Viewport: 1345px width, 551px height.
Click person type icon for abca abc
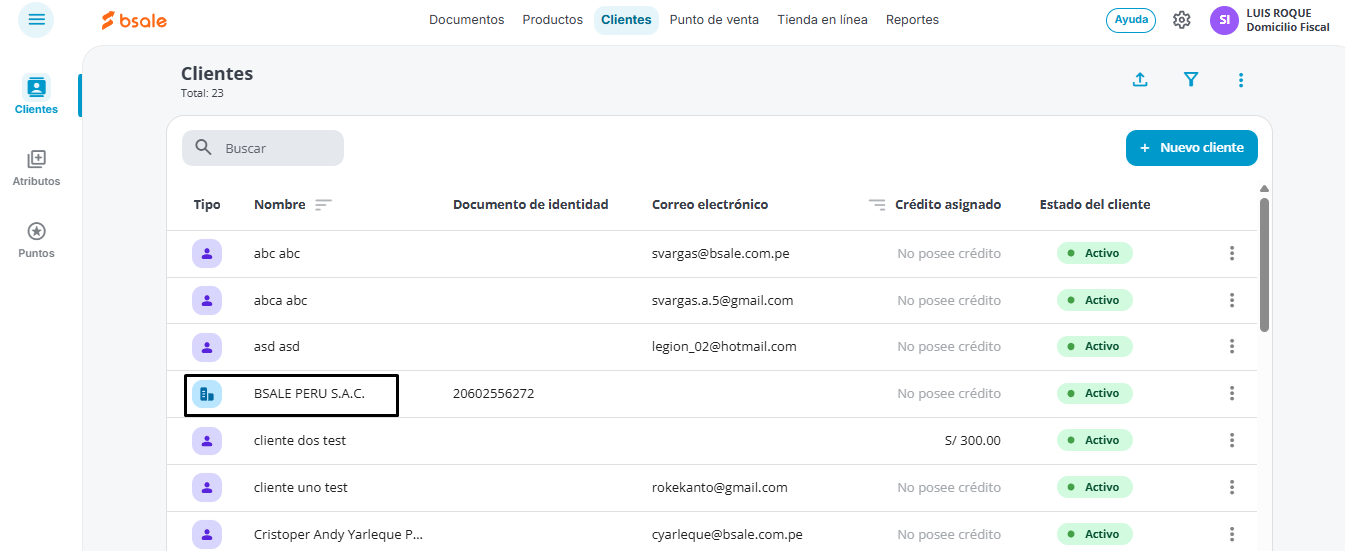(x=207, y=300)
